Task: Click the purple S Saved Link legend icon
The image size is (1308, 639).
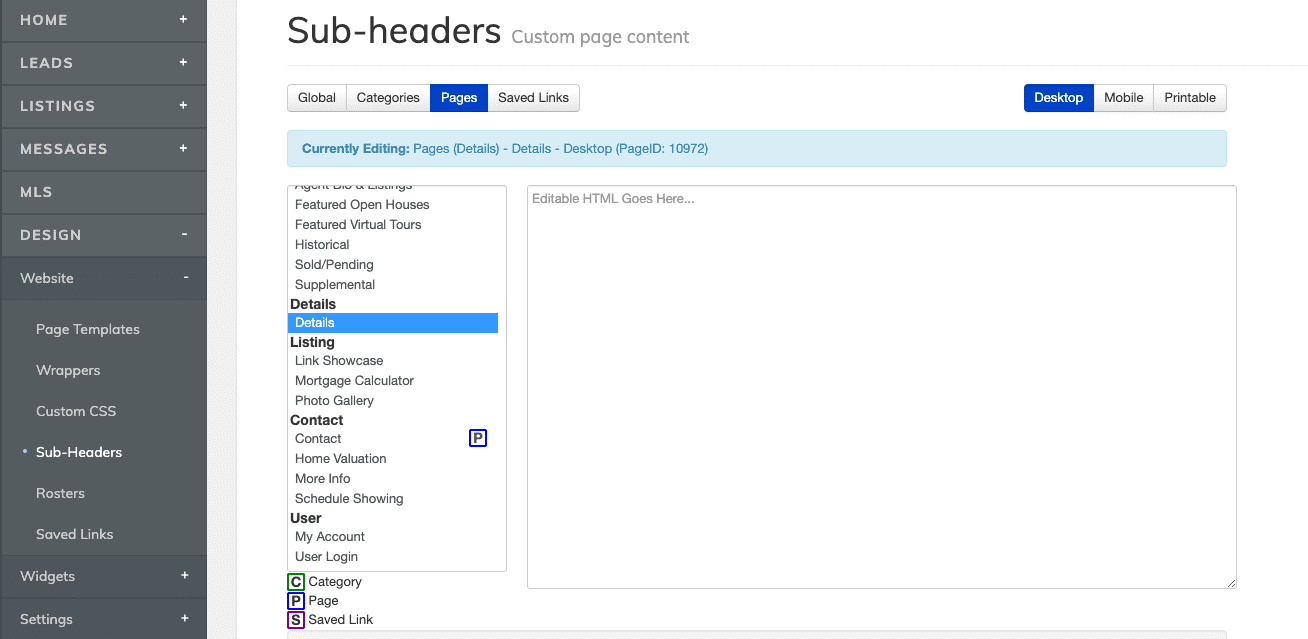Action: point(295,619)
